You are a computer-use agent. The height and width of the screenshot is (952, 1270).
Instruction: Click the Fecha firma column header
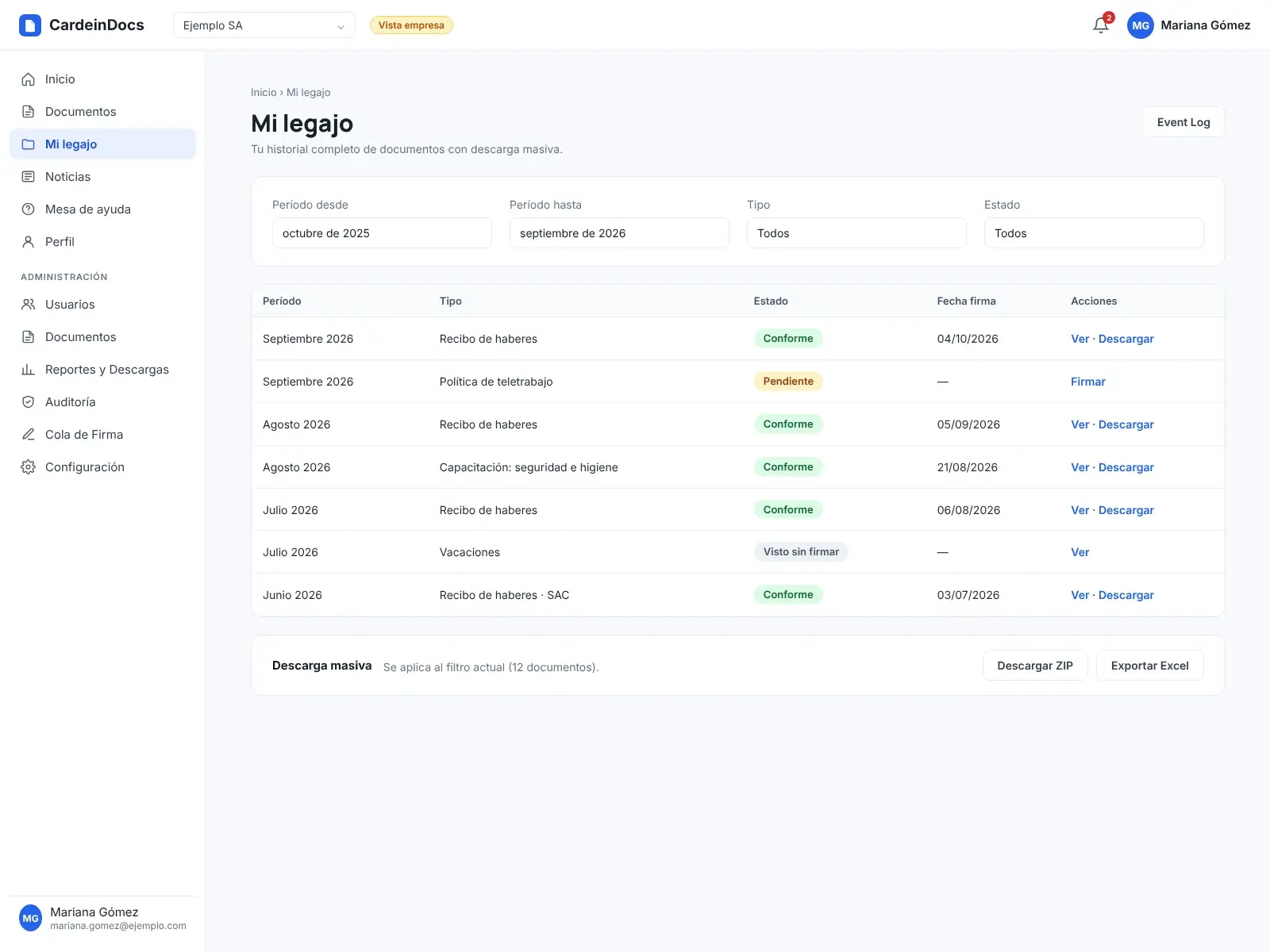pyautogui.click(x=966, y=301)
